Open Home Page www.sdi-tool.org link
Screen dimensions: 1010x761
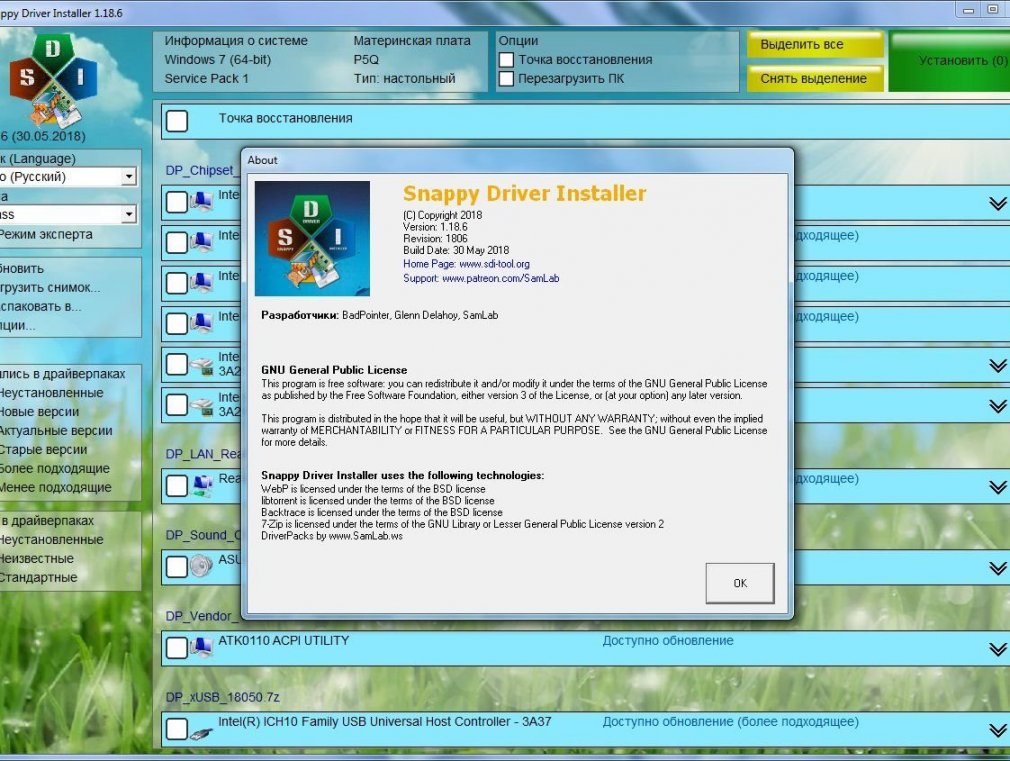pos(466,264)
